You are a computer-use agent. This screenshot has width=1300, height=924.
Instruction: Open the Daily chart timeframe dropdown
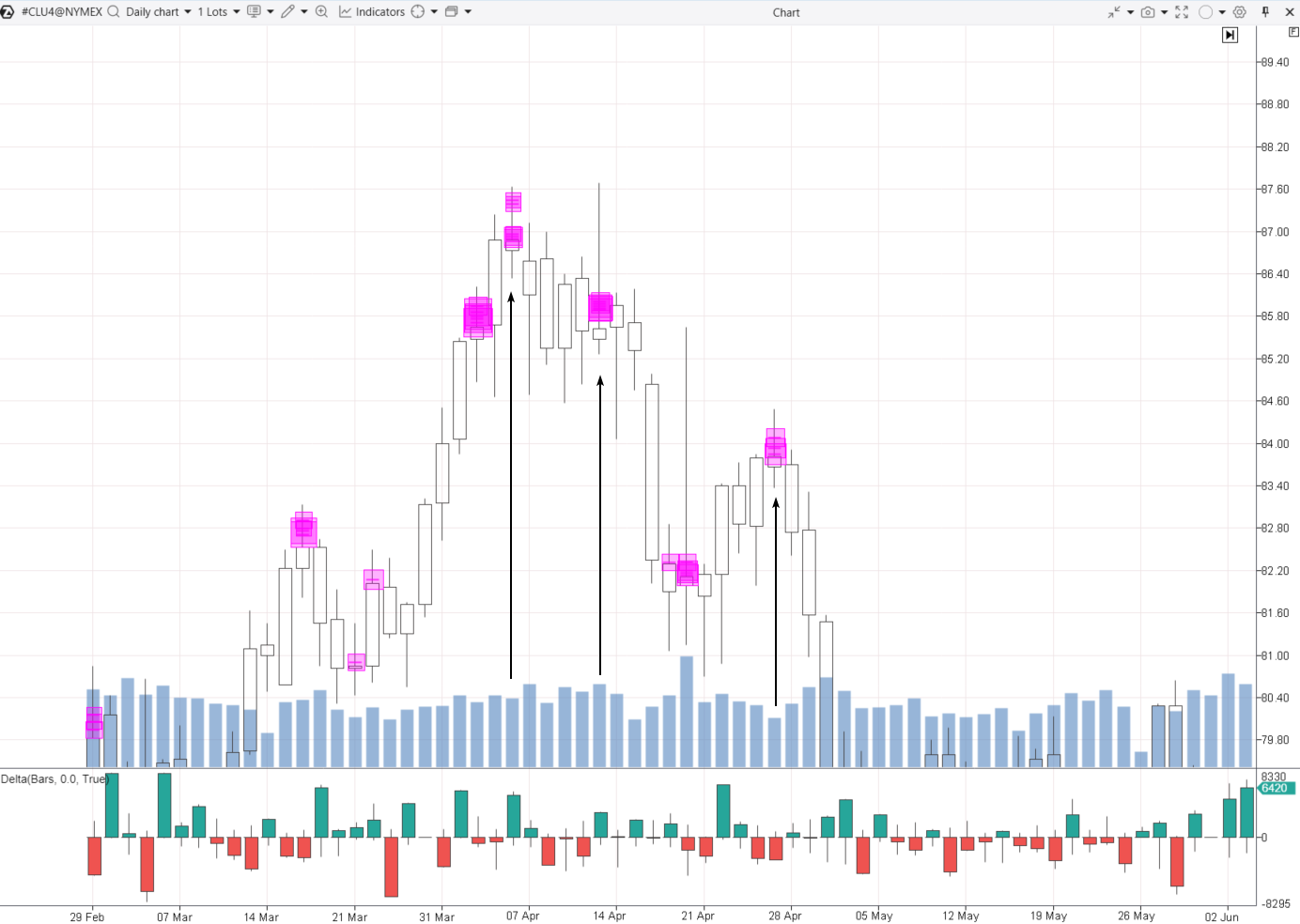pyautogui.click(x=158, y=12)
